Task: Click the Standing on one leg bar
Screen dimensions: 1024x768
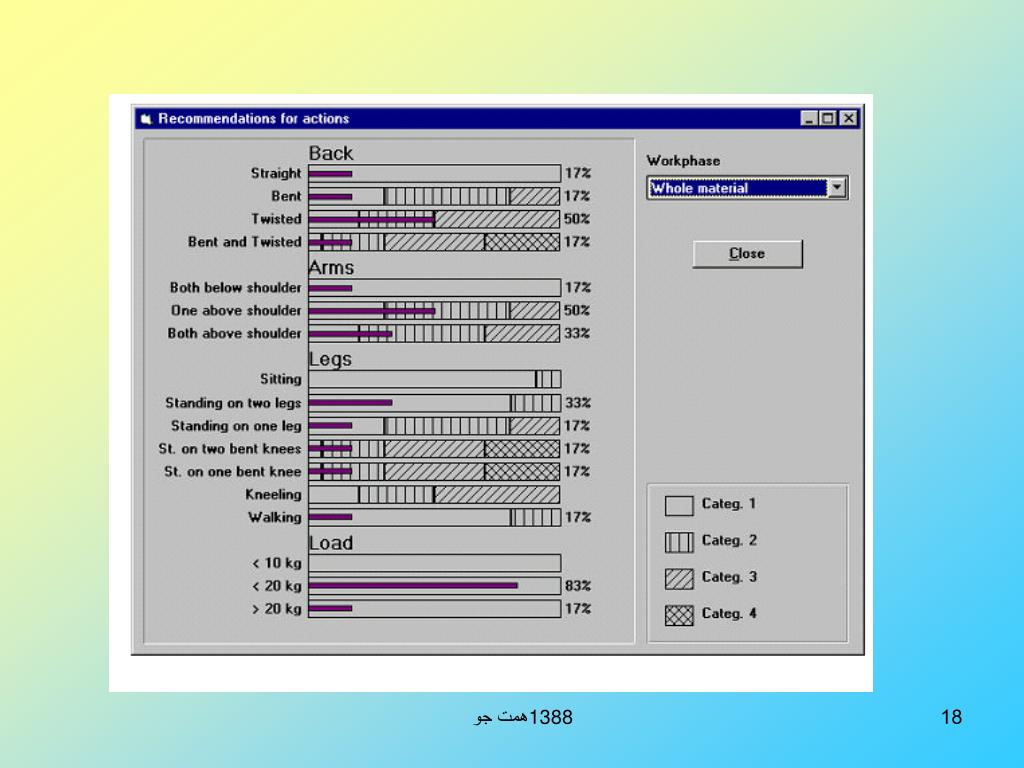Action: click(434, 426)
